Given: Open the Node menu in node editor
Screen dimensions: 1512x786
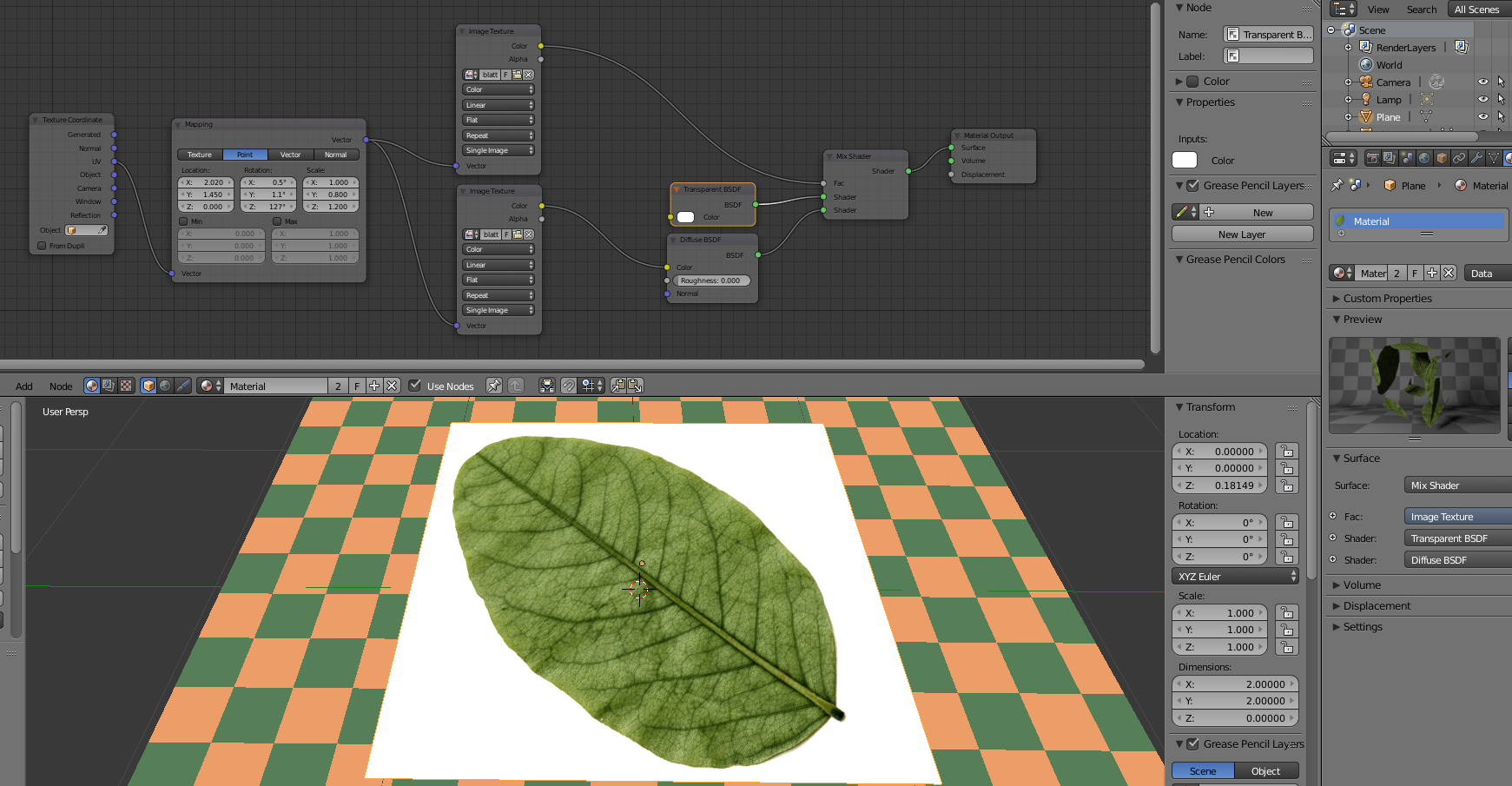Looking at the screenshot, I should (x=61, y=386).
